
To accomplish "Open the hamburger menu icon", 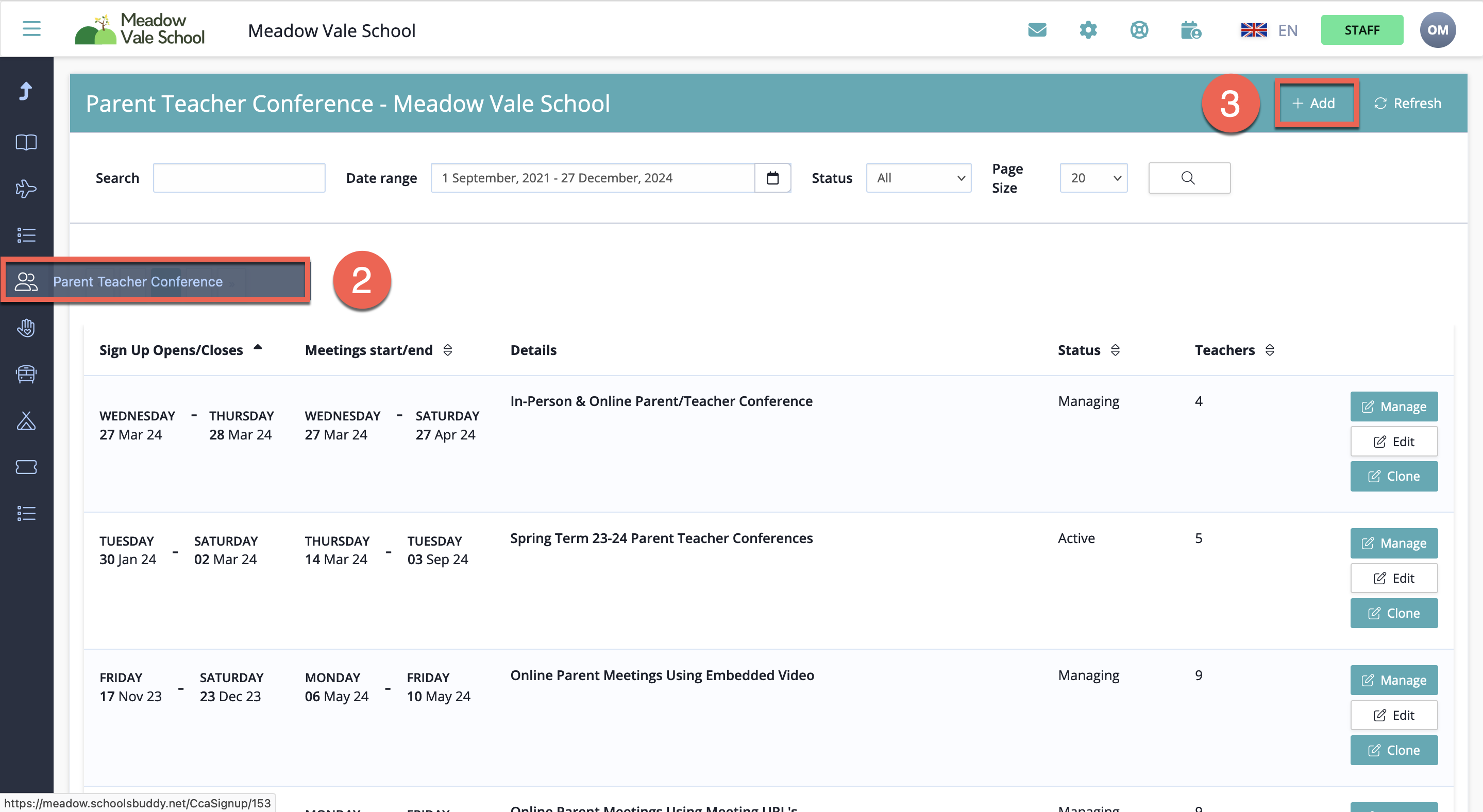I will click(x=31, y=29).
